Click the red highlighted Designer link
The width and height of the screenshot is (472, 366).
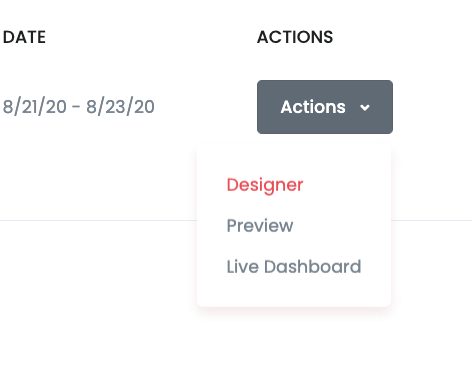click(x=265, y=185)
